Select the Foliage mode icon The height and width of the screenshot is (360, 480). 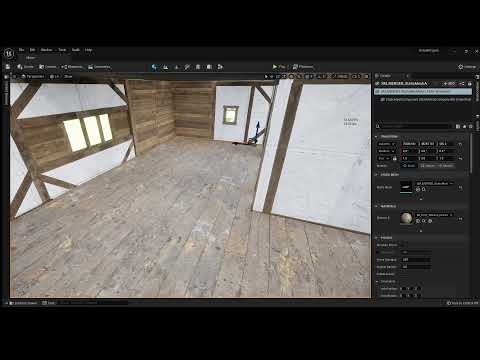pos(177,67)
